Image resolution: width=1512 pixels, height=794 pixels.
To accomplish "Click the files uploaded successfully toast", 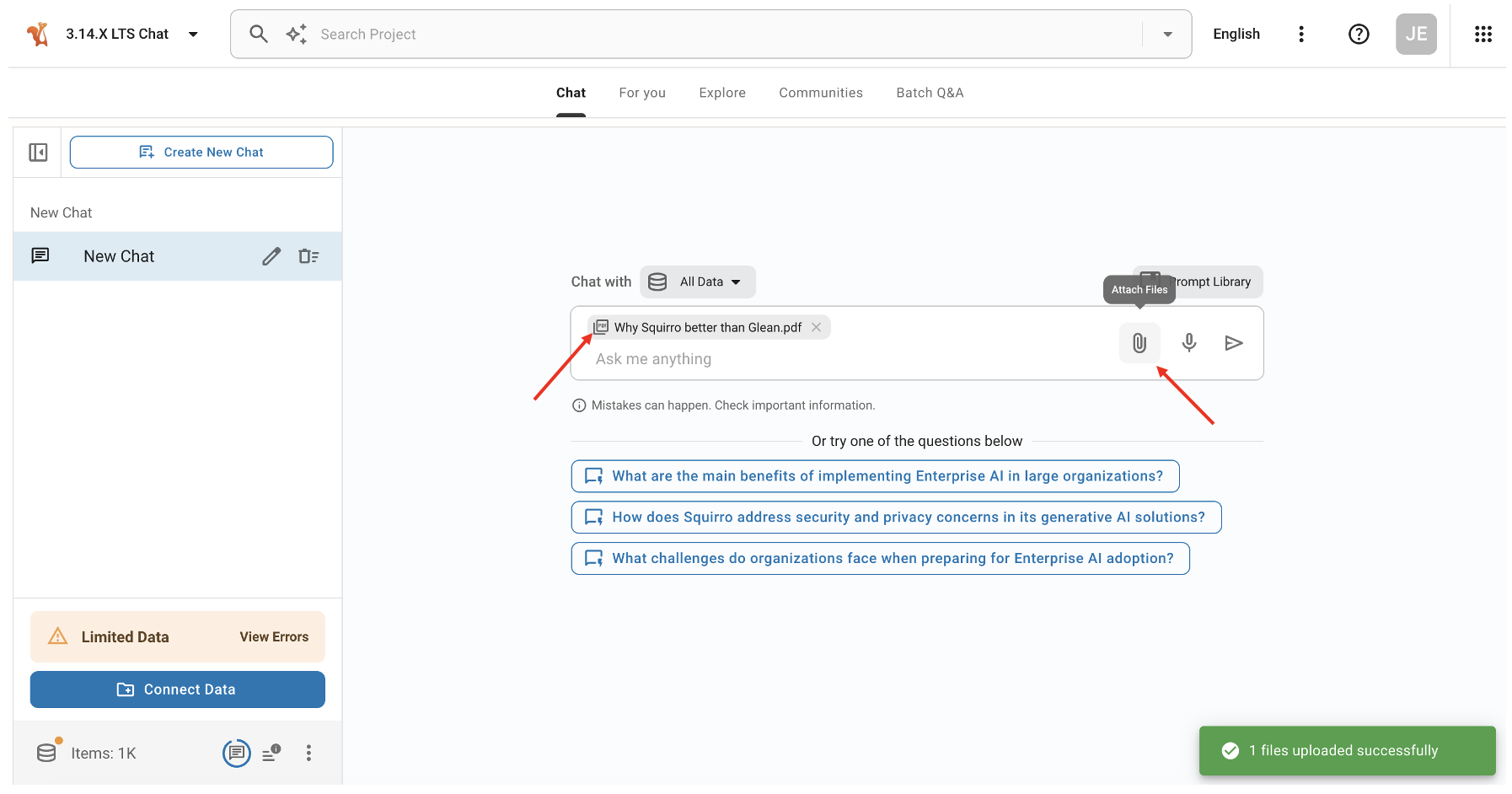I will [x=1347, y=750].
